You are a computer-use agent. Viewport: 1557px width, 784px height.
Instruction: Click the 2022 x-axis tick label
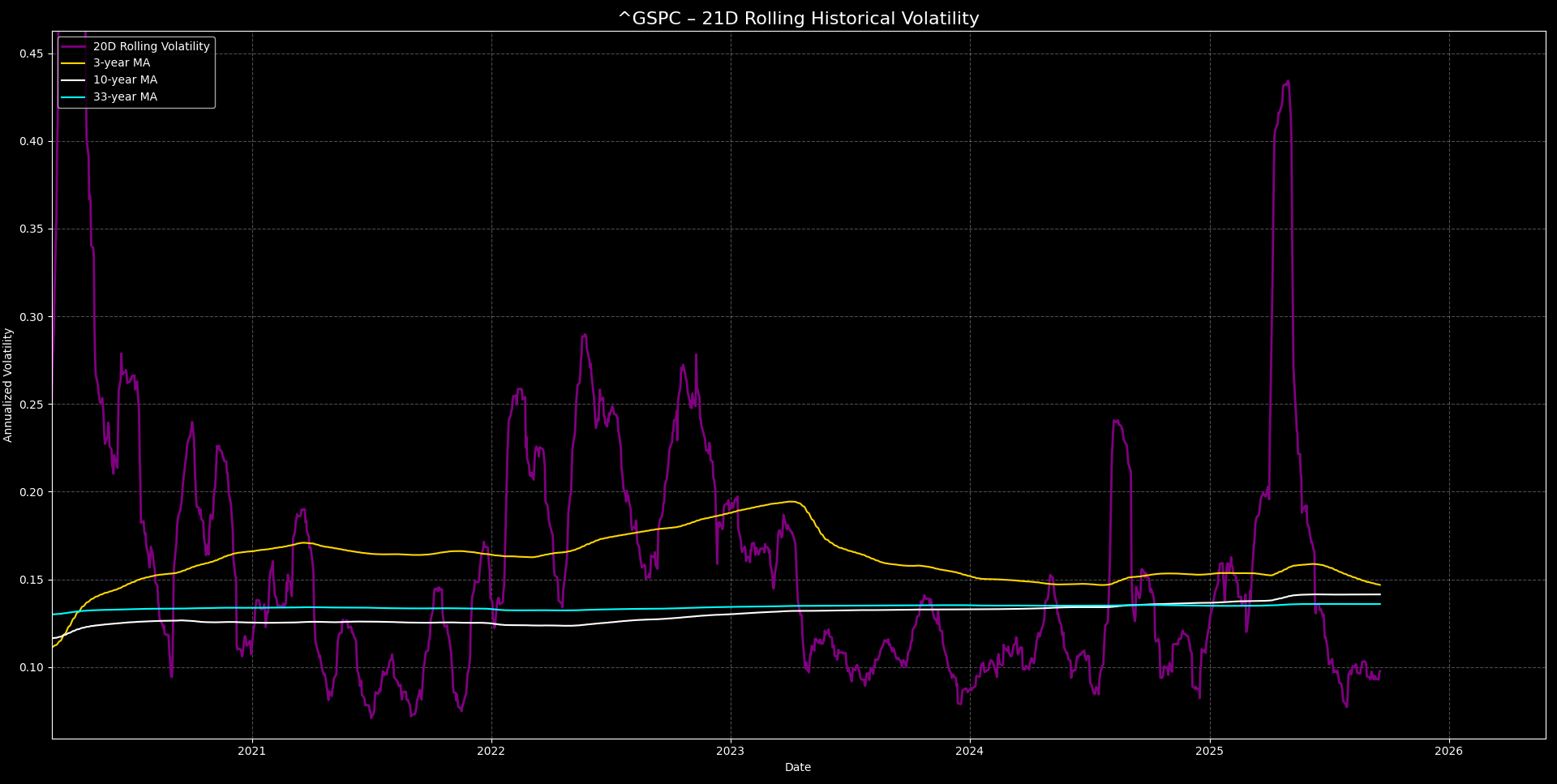pyautogui.click(x=491, y=752)
